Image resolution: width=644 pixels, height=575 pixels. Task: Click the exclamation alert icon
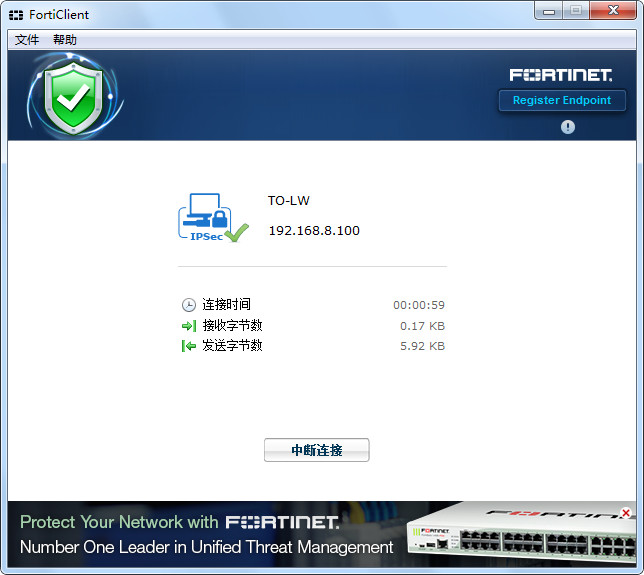[x=568, y=127]
